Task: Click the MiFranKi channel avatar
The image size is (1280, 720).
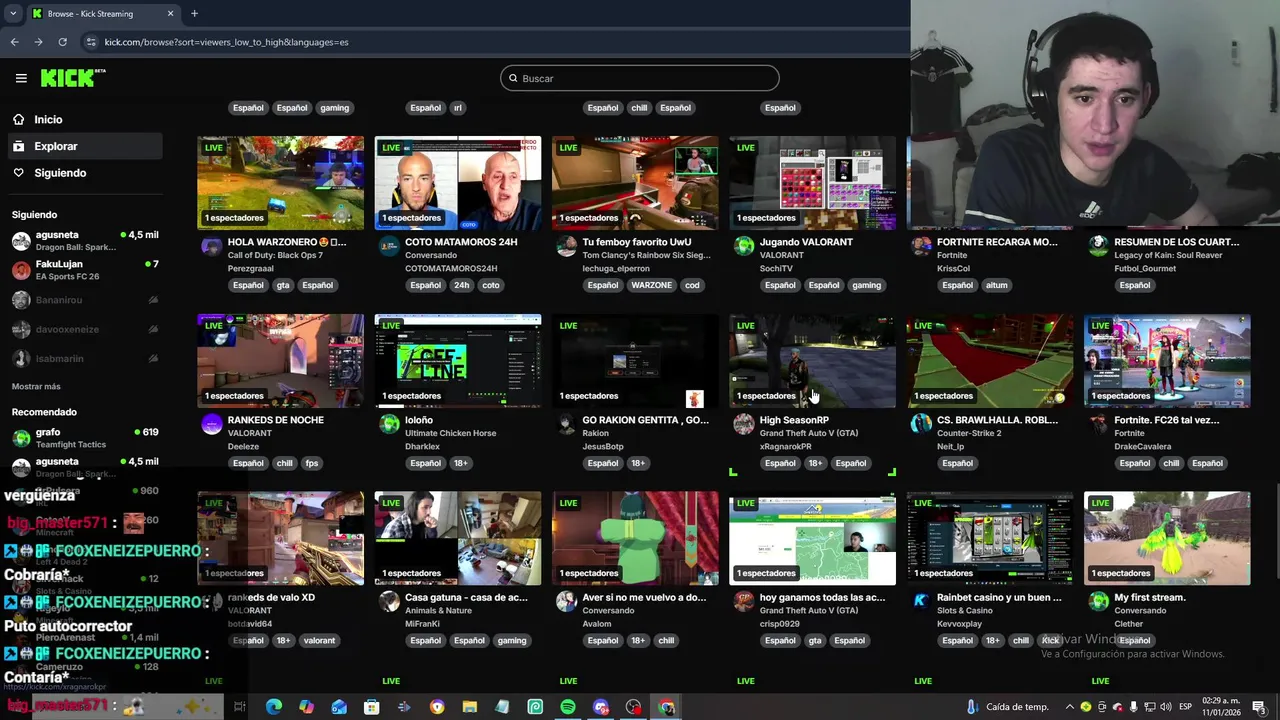Action: (389, 601)
